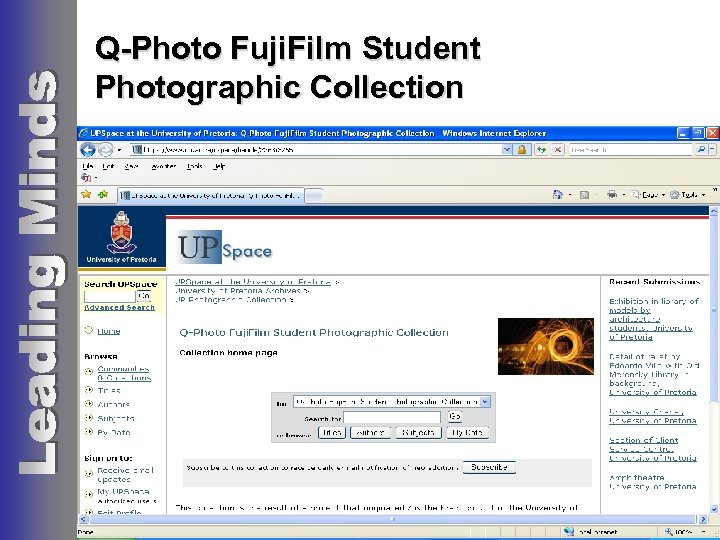Image resolution: width=720 pixels, height=540 pixels.
Task: Open the Favorites menu
Action: point(163,166)
